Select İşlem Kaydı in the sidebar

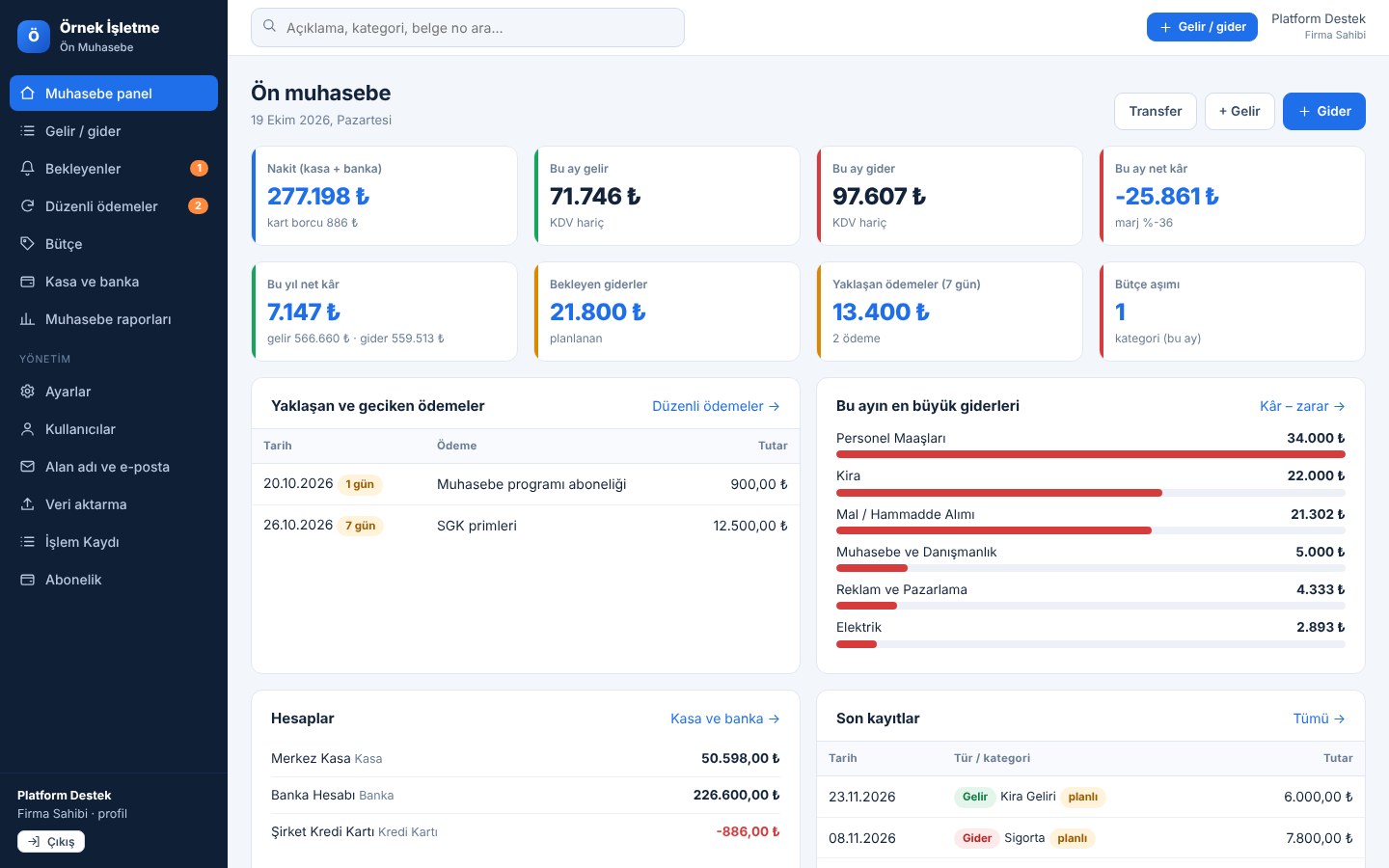(114, 542)
